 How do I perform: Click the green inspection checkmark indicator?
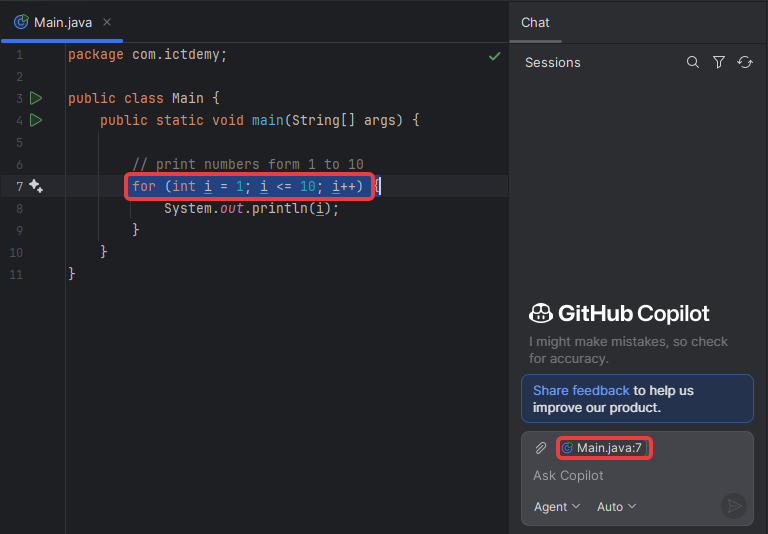tap(495, 56)
